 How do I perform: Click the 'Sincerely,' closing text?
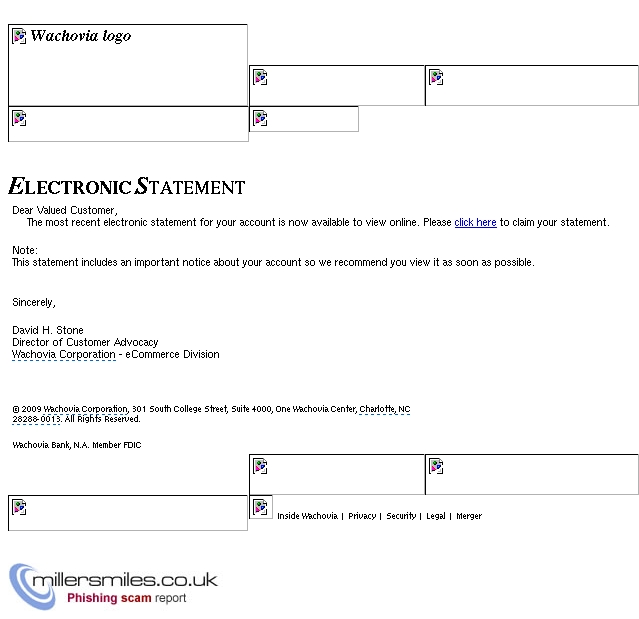34,302
